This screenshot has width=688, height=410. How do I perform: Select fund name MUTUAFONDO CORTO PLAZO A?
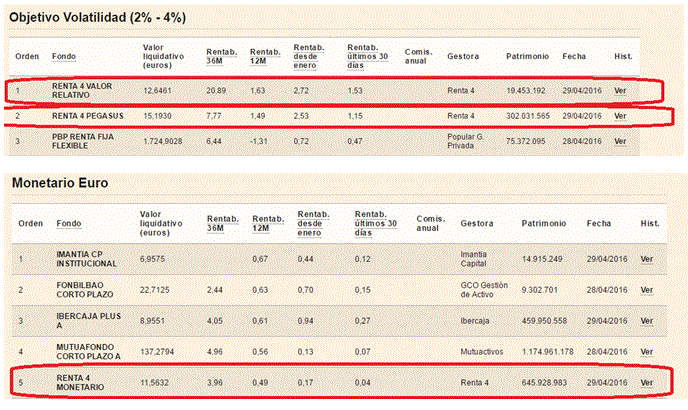pos(88,352)
